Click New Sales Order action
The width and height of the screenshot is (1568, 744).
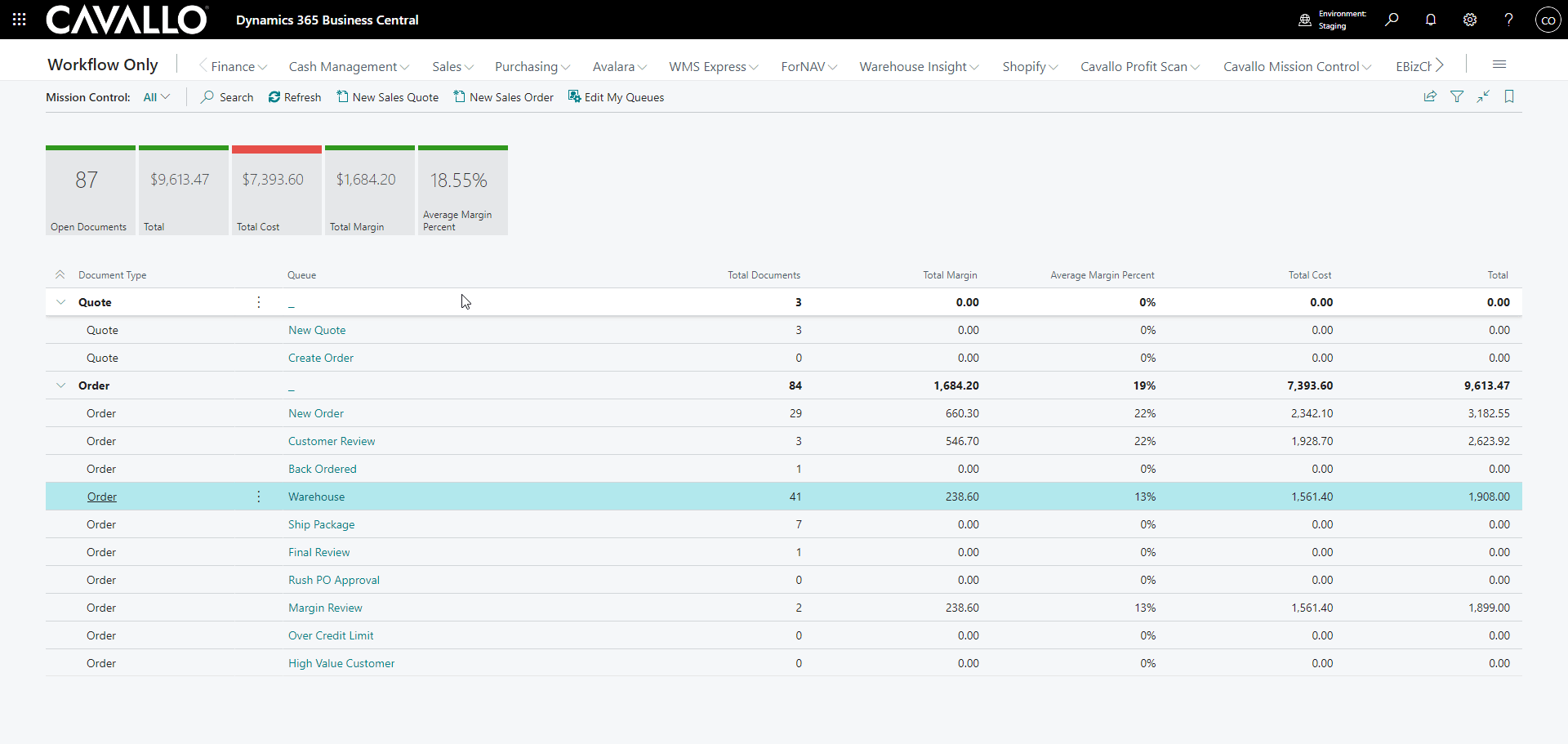[504, 97]
